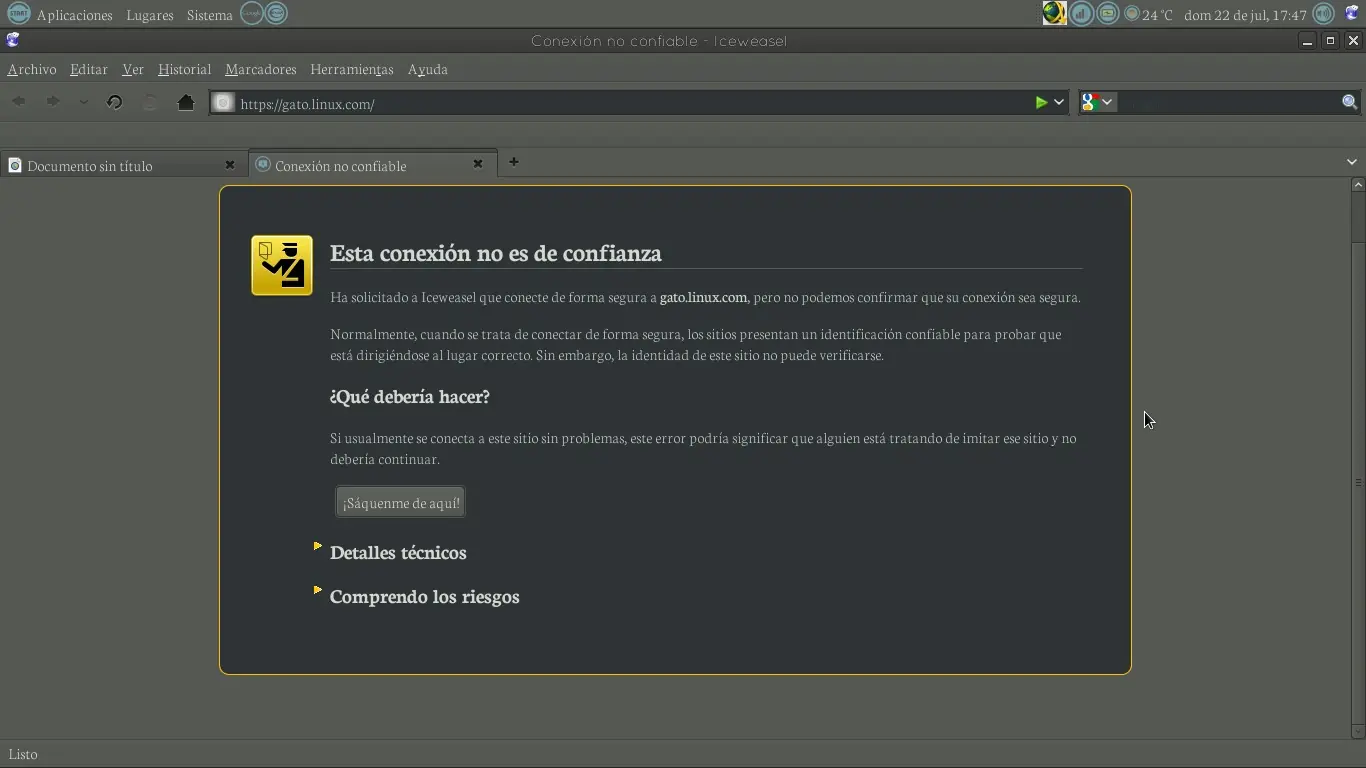
Task: Close the 'Documento sin título' tab
Action: 229,165
